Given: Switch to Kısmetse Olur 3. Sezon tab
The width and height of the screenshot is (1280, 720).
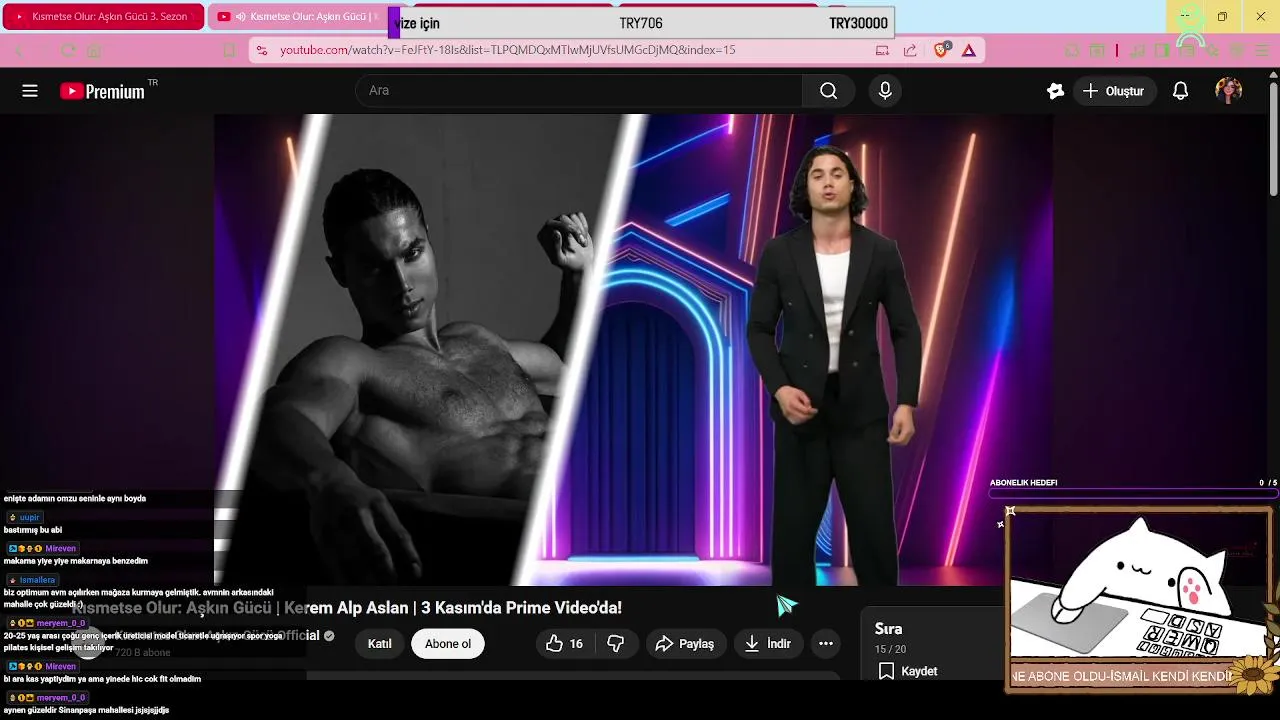Looking at the screenshot, I should coord(103,17).
